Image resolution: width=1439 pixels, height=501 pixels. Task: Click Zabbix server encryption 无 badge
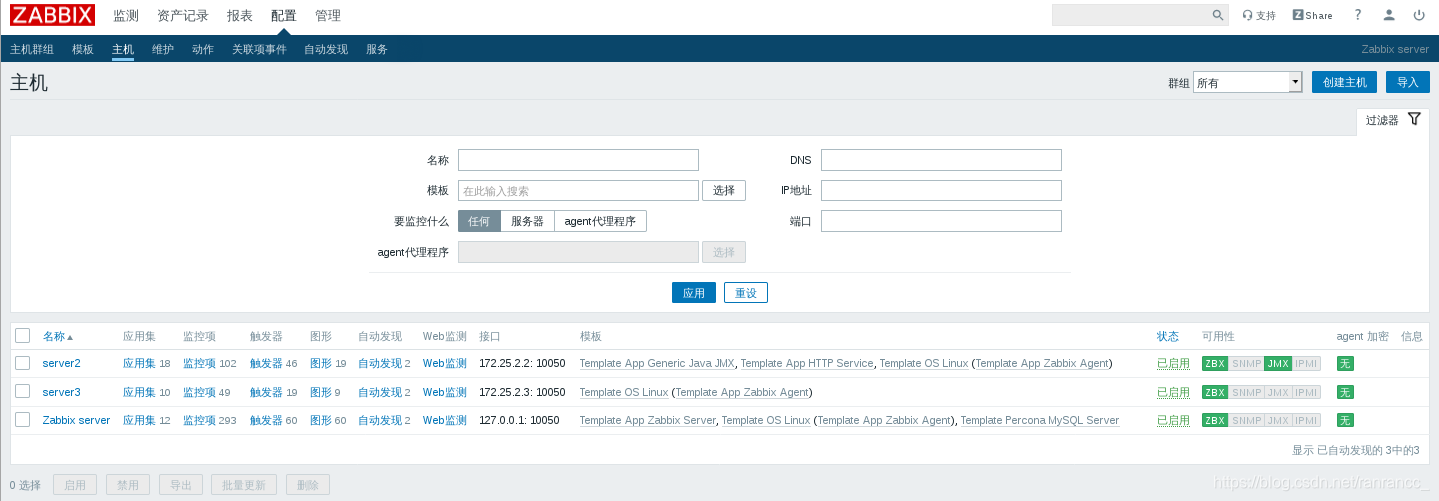(x=1345, y=421)
